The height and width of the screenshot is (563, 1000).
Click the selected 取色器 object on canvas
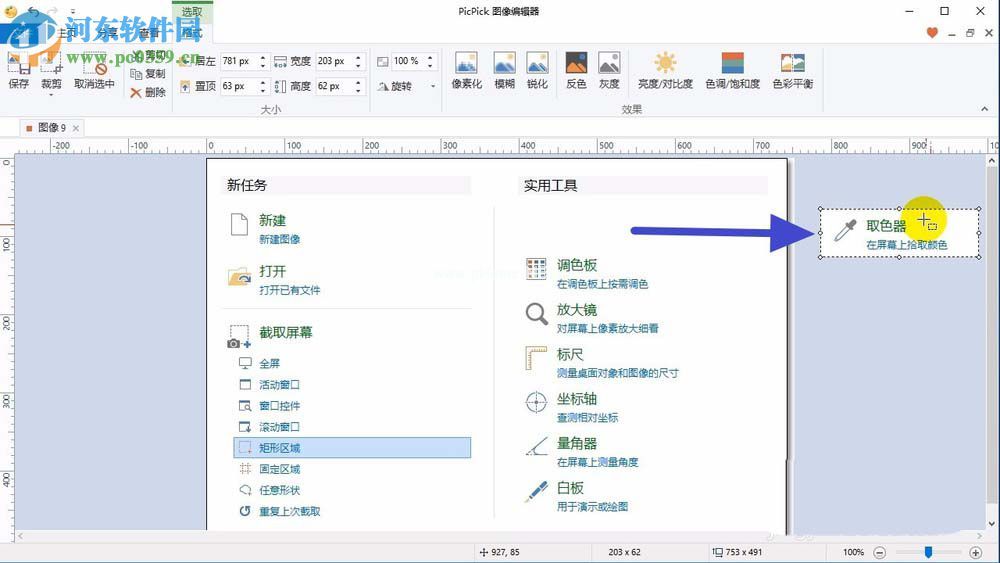(x=899, y=233)
